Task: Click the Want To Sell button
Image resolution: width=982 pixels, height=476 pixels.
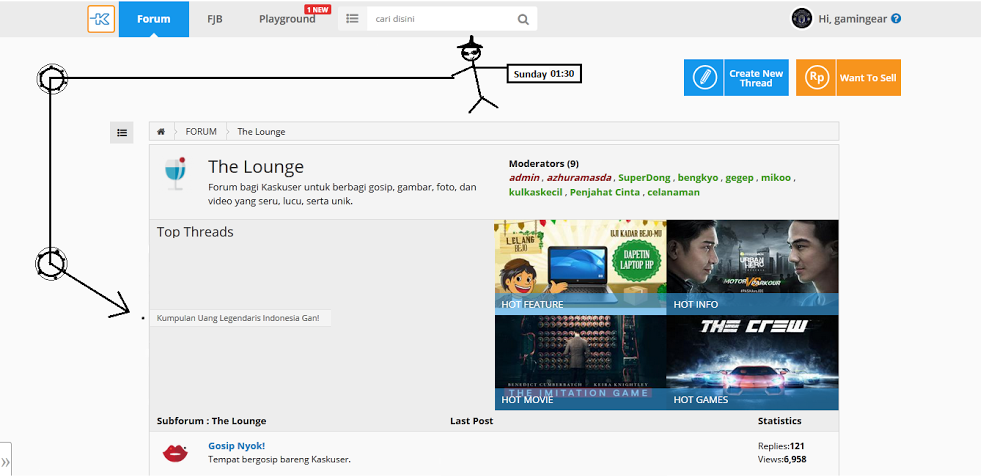Action: click(x=849, y=78)
